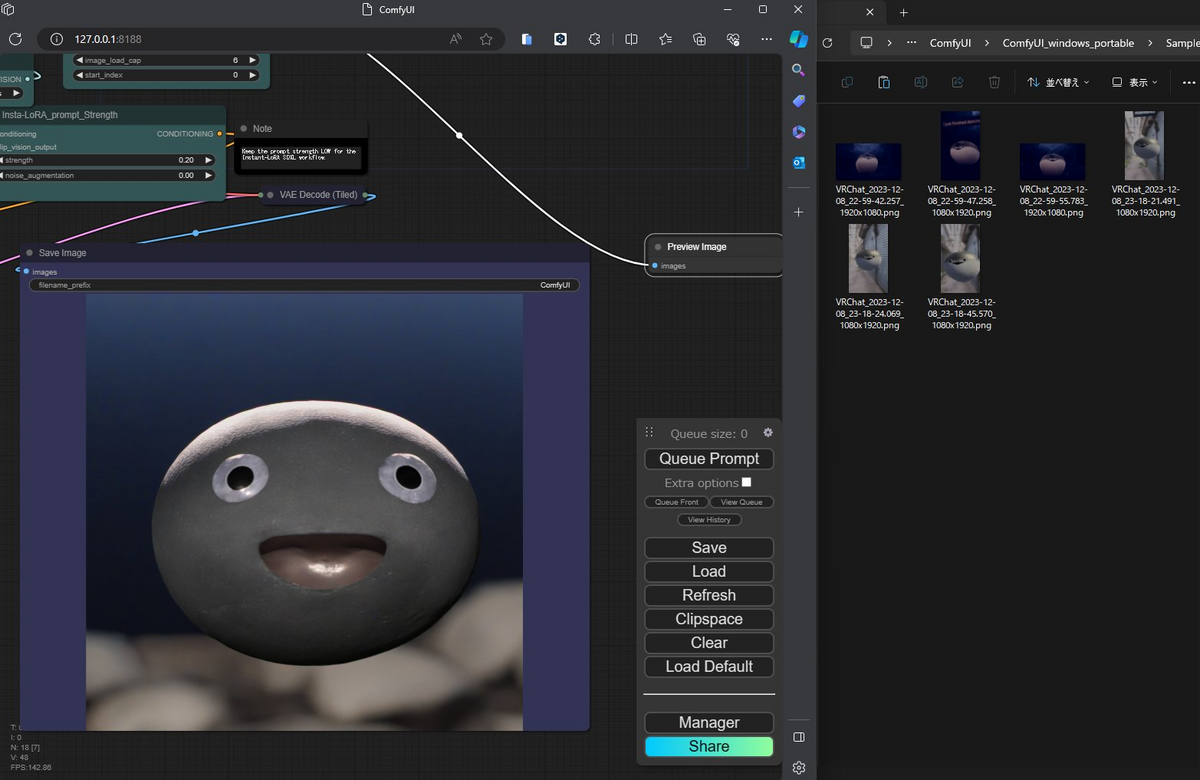Open the queue settings gear icon
The width and height of the screenshot is (1200, 780).
(x=768, y=433)
